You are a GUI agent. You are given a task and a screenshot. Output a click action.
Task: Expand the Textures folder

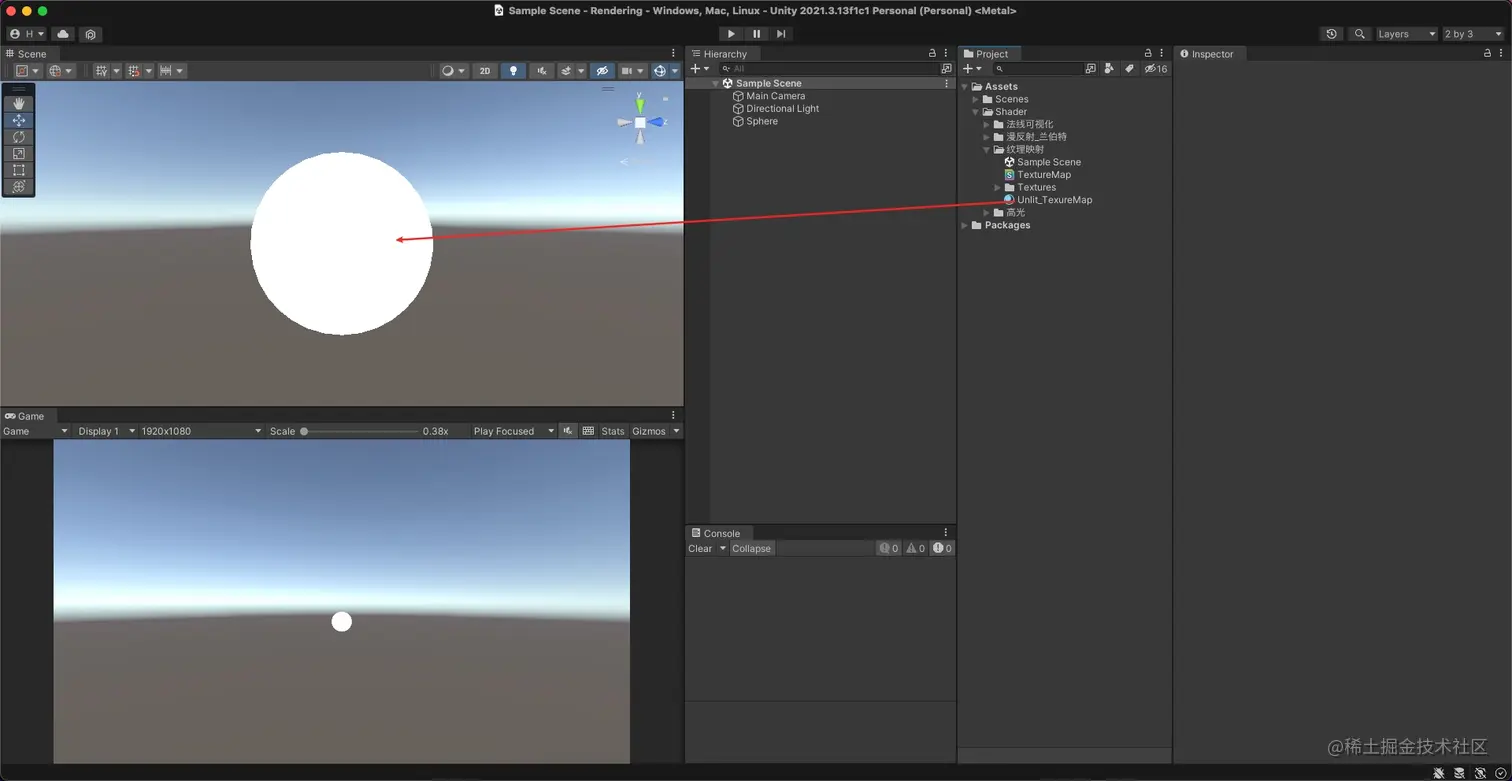point(998,188)
